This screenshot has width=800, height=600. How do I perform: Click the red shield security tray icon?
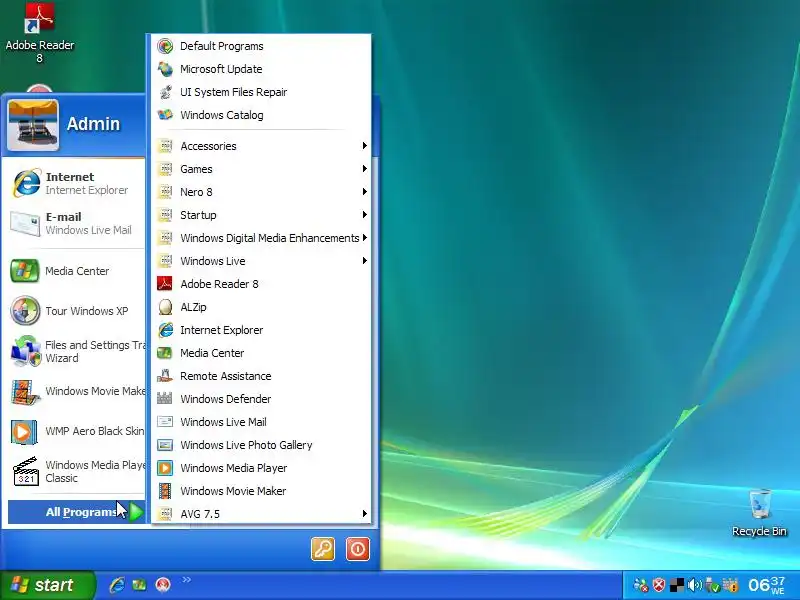(x=659, y=585)
